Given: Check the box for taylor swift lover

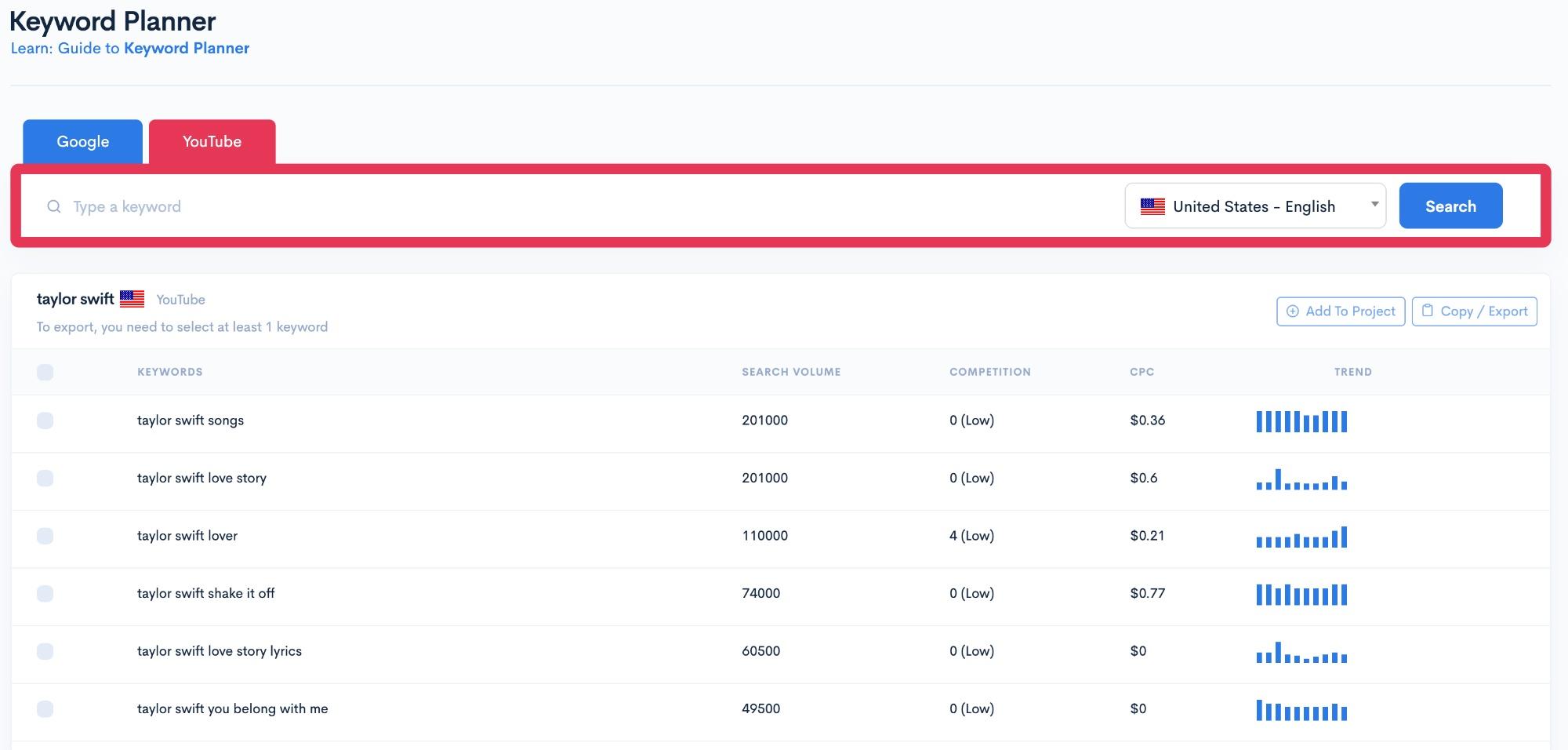Looking at the screenshot, I should [x=45, y=536].
